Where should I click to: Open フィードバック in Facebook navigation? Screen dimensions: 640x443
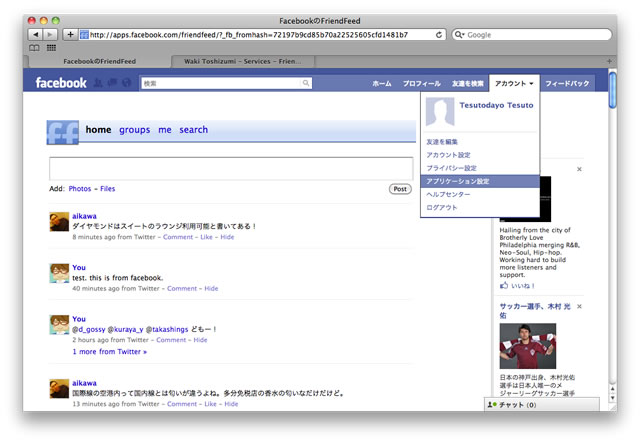click(567, 83)
